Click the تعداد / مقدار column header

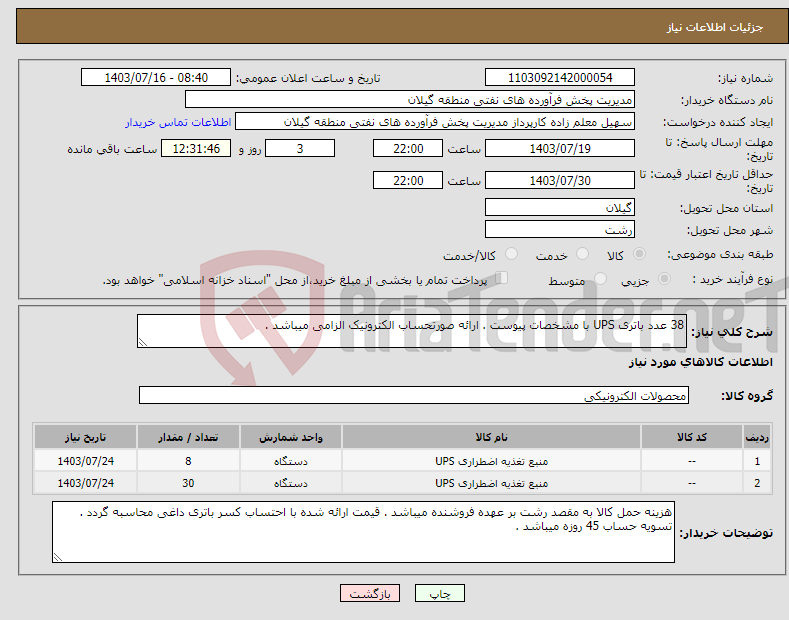[x=188, y=437]
